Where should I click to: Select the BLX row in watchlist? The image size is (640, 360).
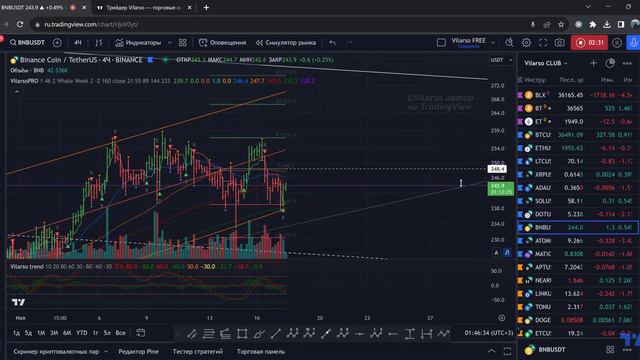tap(578, 95)
